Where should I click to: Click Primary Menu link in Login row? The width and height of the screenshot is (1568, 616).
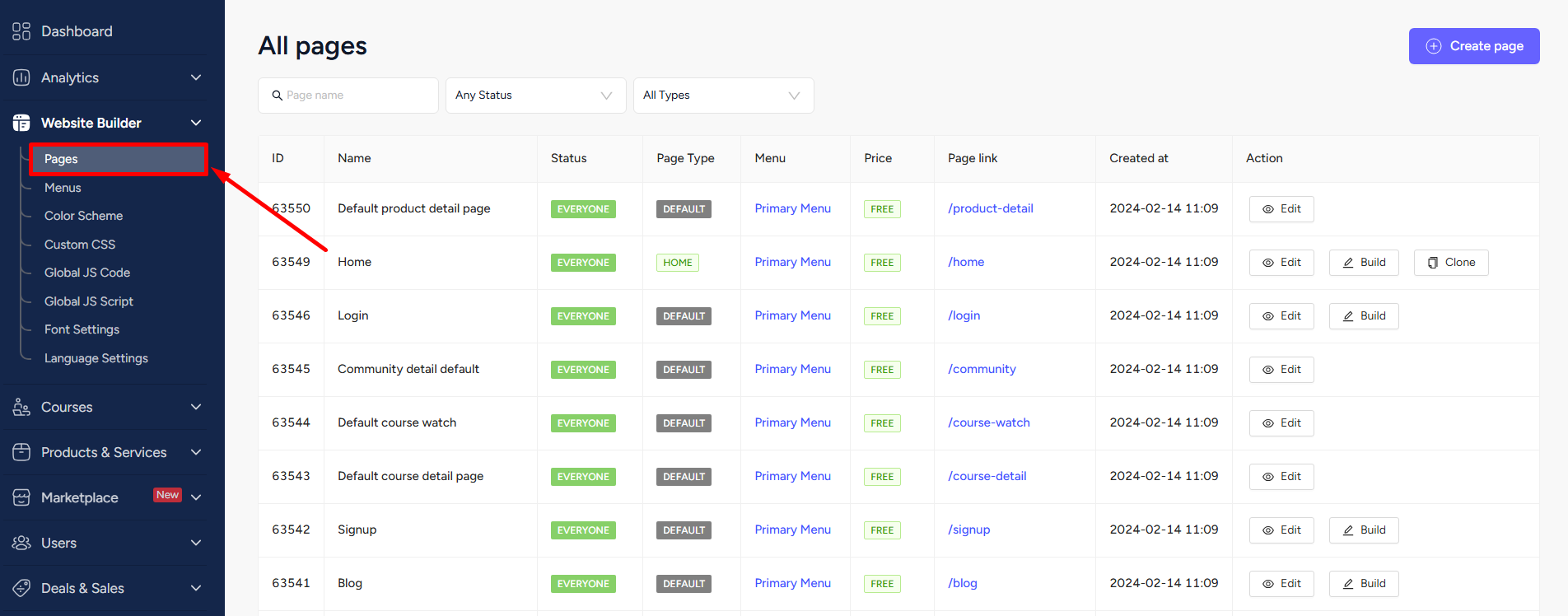[792, 315]
